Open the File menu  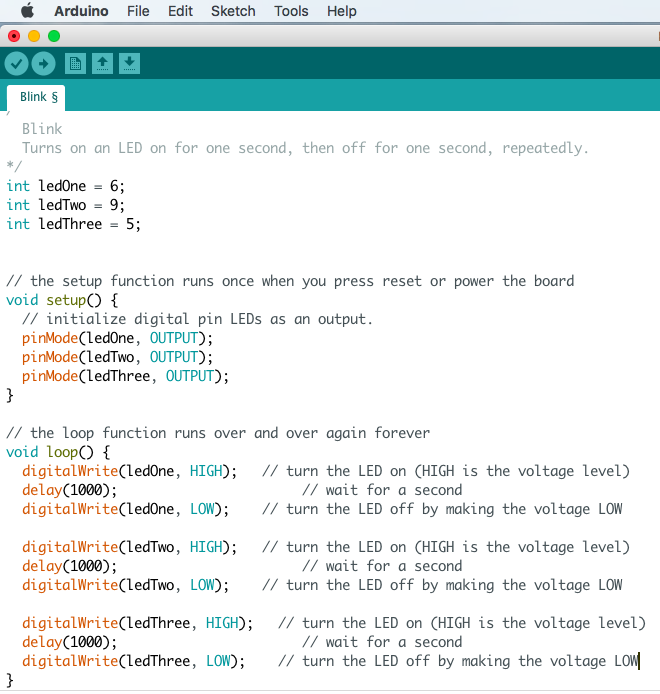click(x=138, y=11)
